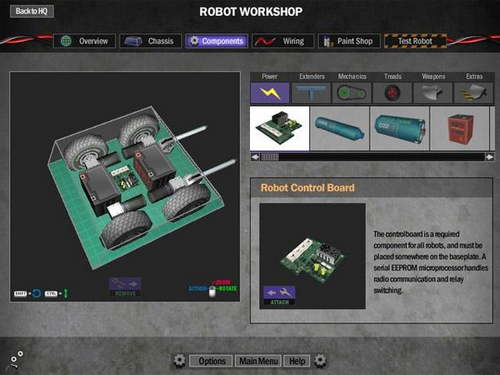Click the Back to HQ button
The height and width of the screenshot is (375, 500).
(32, 11)
